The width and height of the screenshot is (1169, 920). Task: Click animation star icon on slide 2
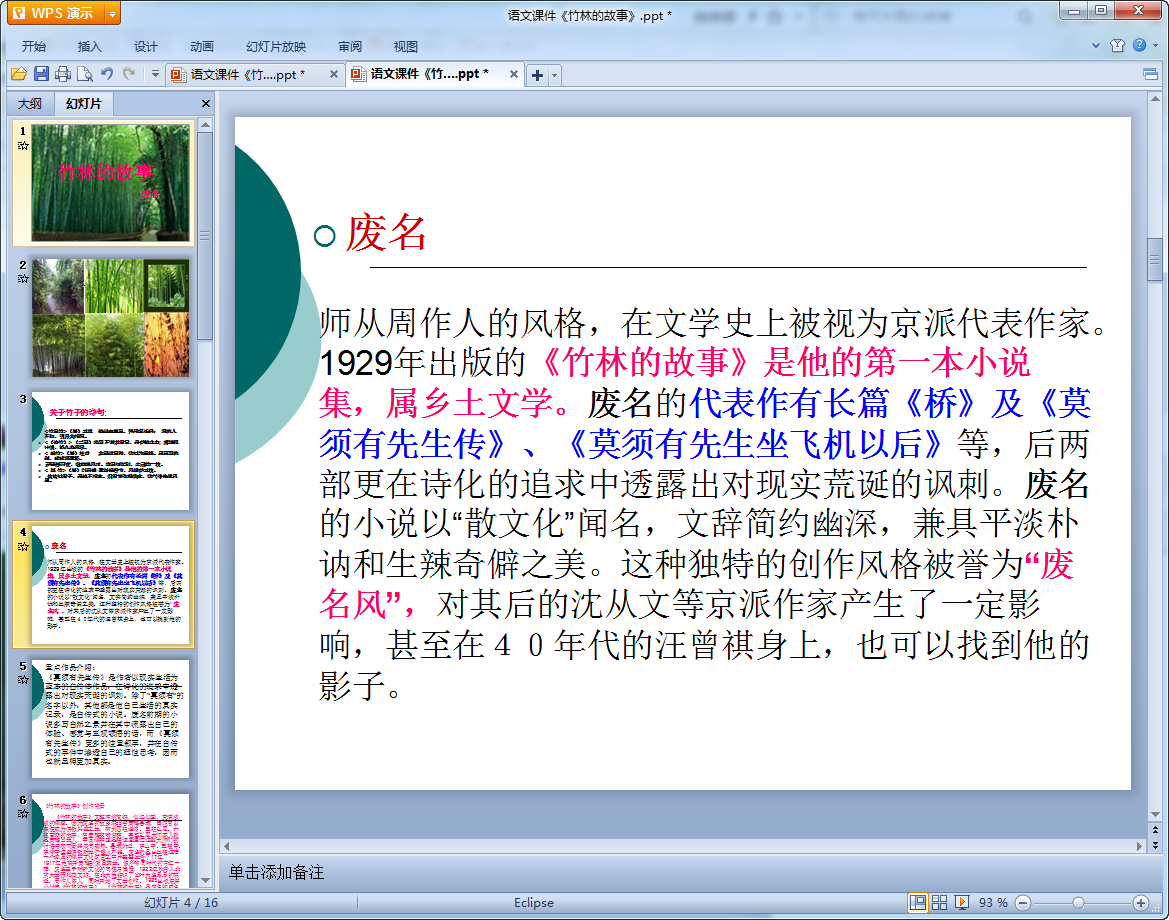[x=23, y=279]
